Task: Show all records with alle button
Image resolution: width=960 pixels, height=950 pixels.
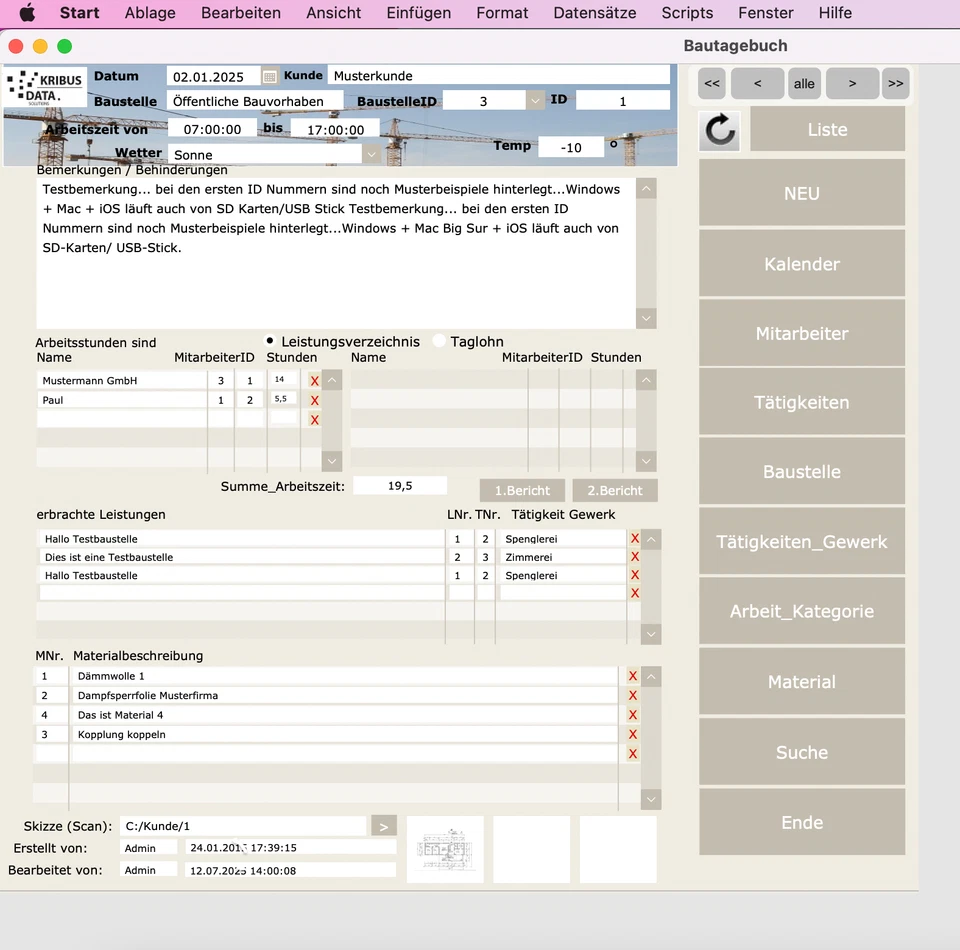Action: click(804, 83)
